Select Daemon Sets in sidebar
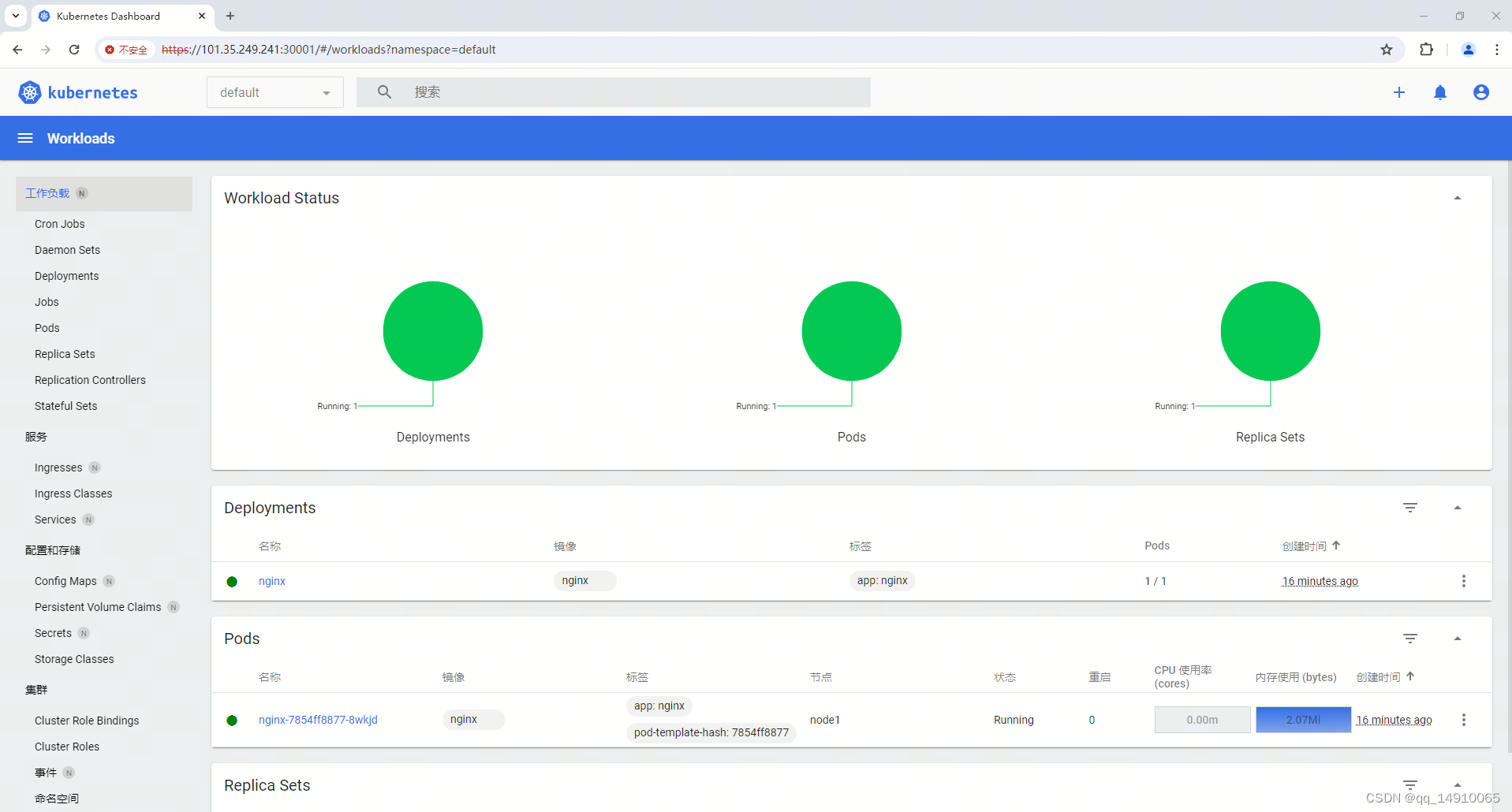The image size is (1512, 812). (68, 250)
